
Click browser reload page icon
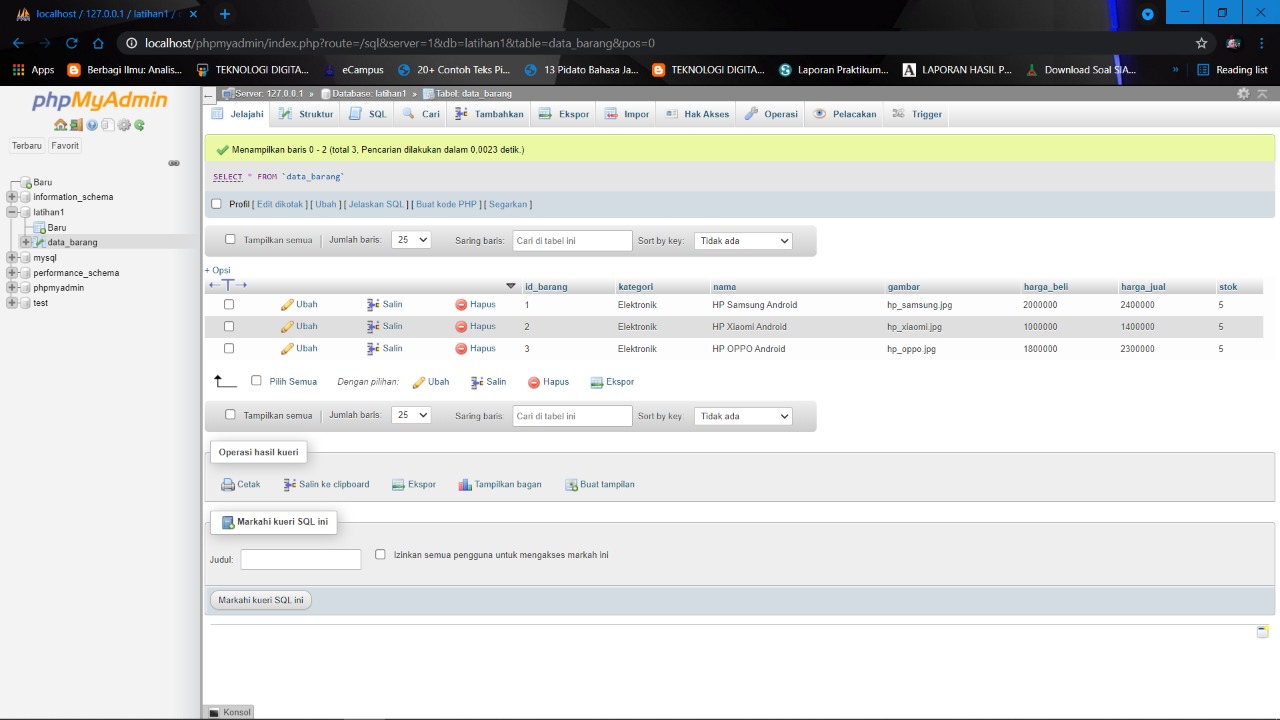(x=72, y=43)
